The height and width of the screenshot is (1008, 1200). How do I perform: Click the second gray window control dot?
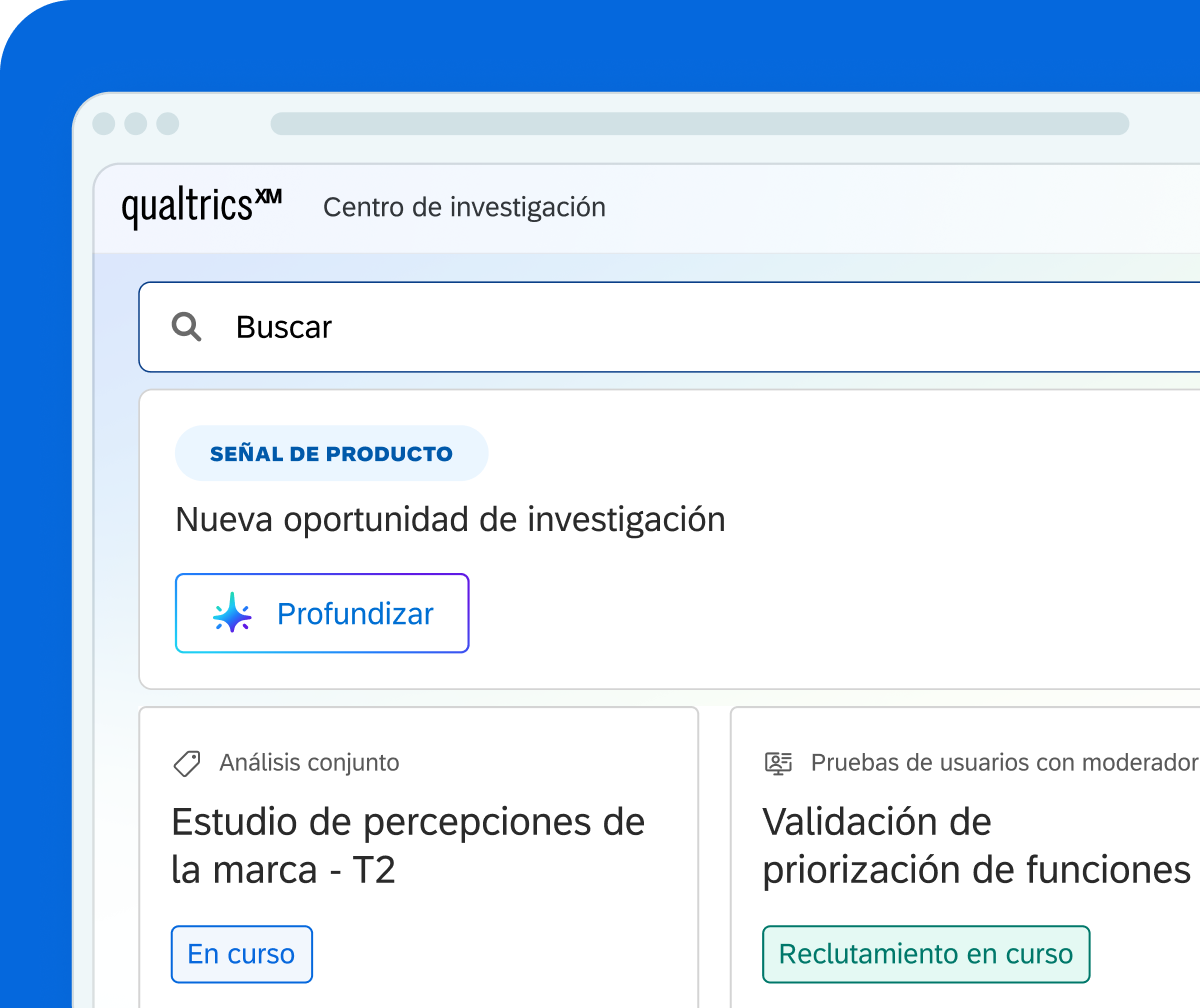pos(136,124)
